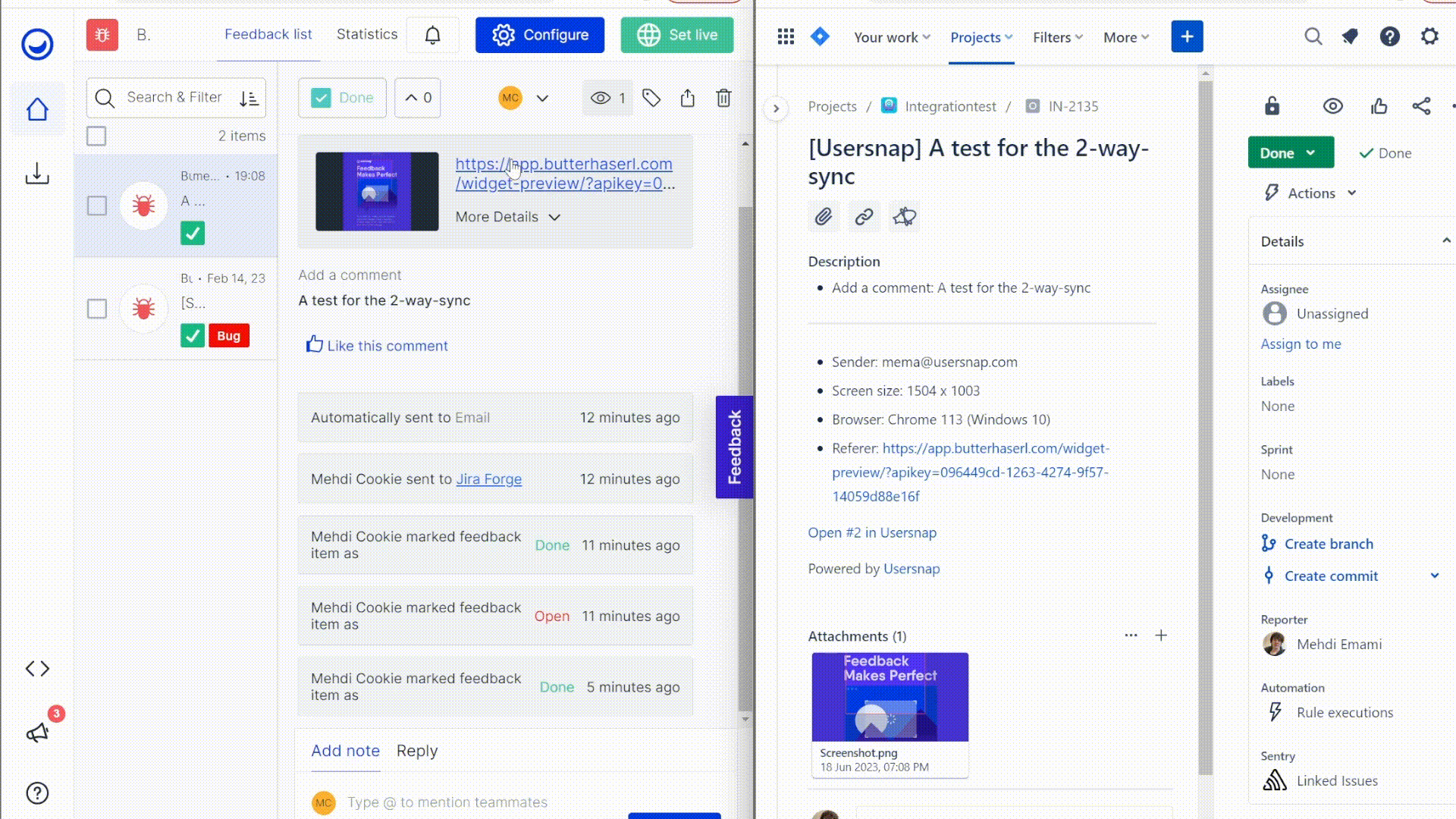Click Like this comment

pyautogui.click(x=377, y=345)
